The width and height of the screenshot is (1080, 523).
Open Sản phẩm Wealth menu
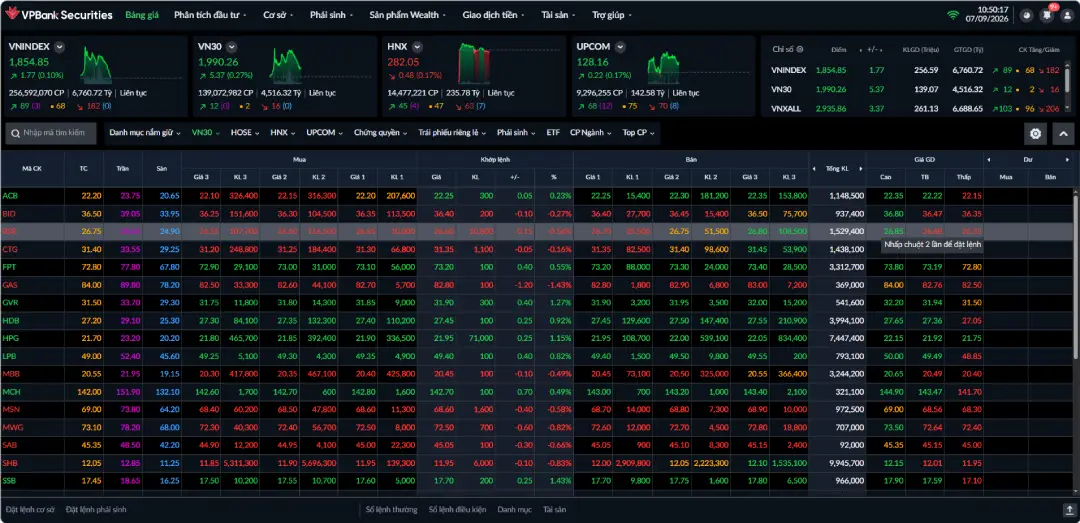[407, 15]
